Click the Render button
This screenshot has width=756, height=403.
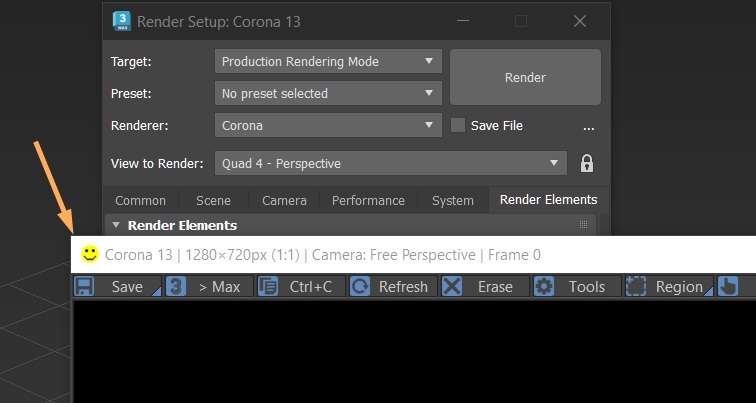(525, 77)
